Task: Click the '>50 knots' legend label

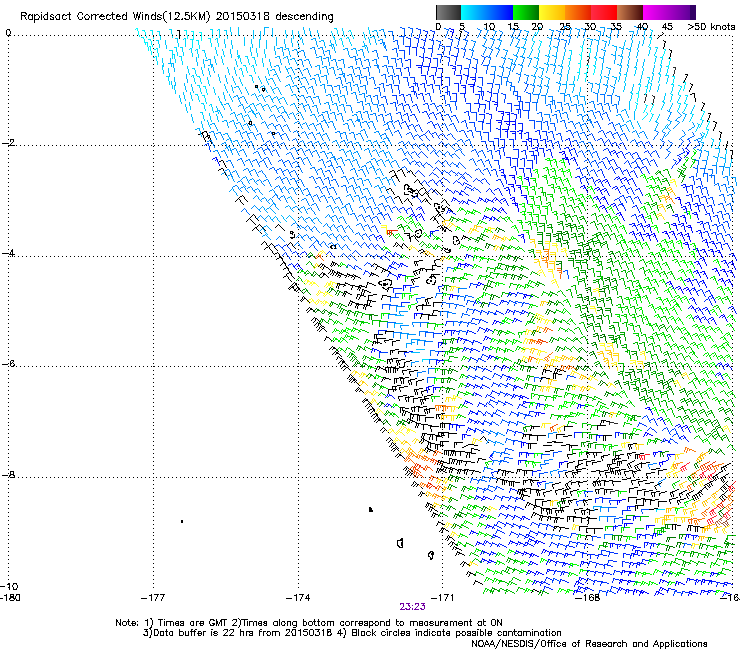Action: [711, 27]
